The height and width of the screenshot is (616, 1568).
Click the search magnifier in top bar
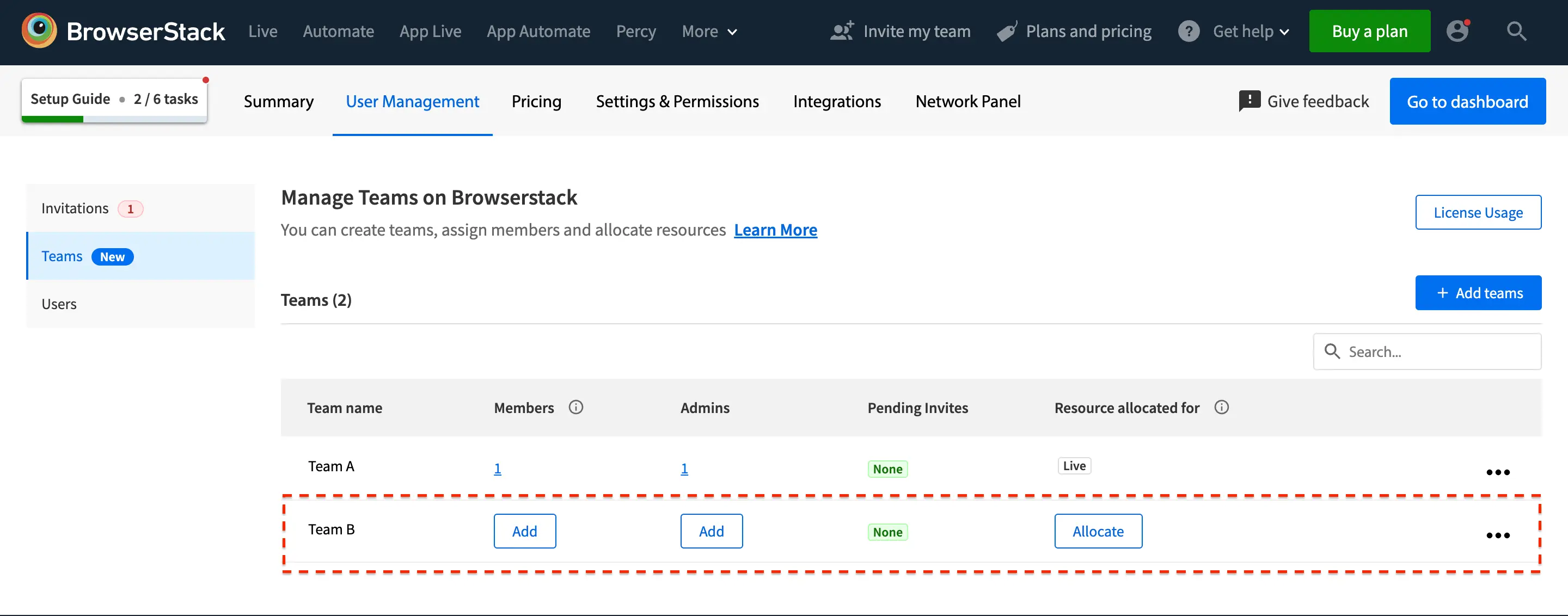tap(1516, 31)
